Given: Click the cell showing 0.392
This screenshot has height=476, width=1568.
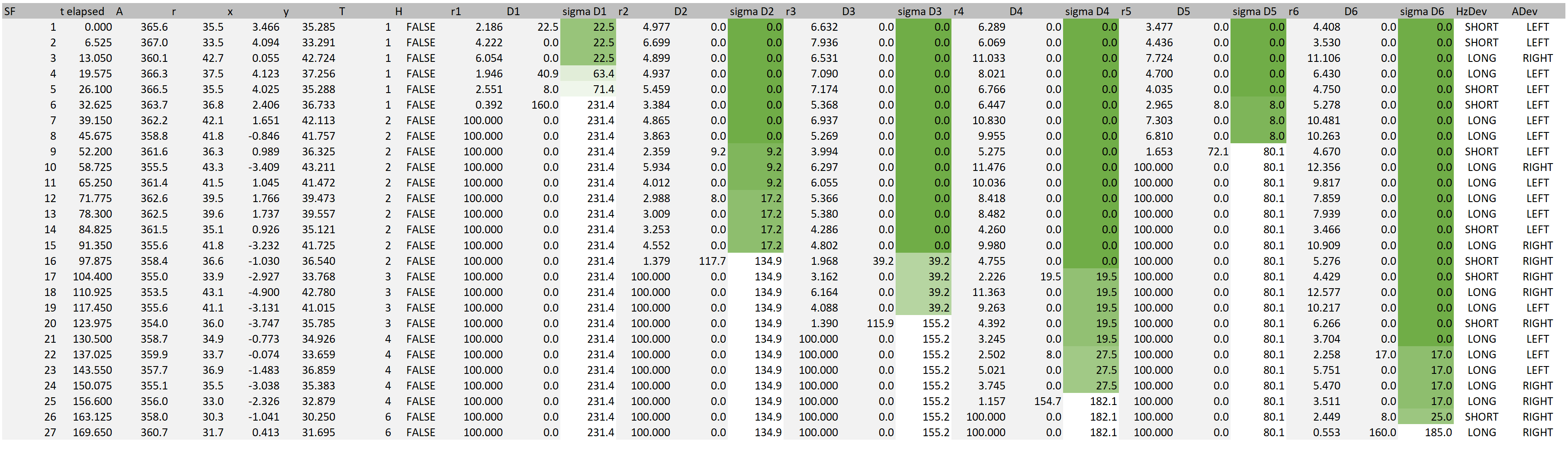Looking at the screenshot, I should pos(489,105).
